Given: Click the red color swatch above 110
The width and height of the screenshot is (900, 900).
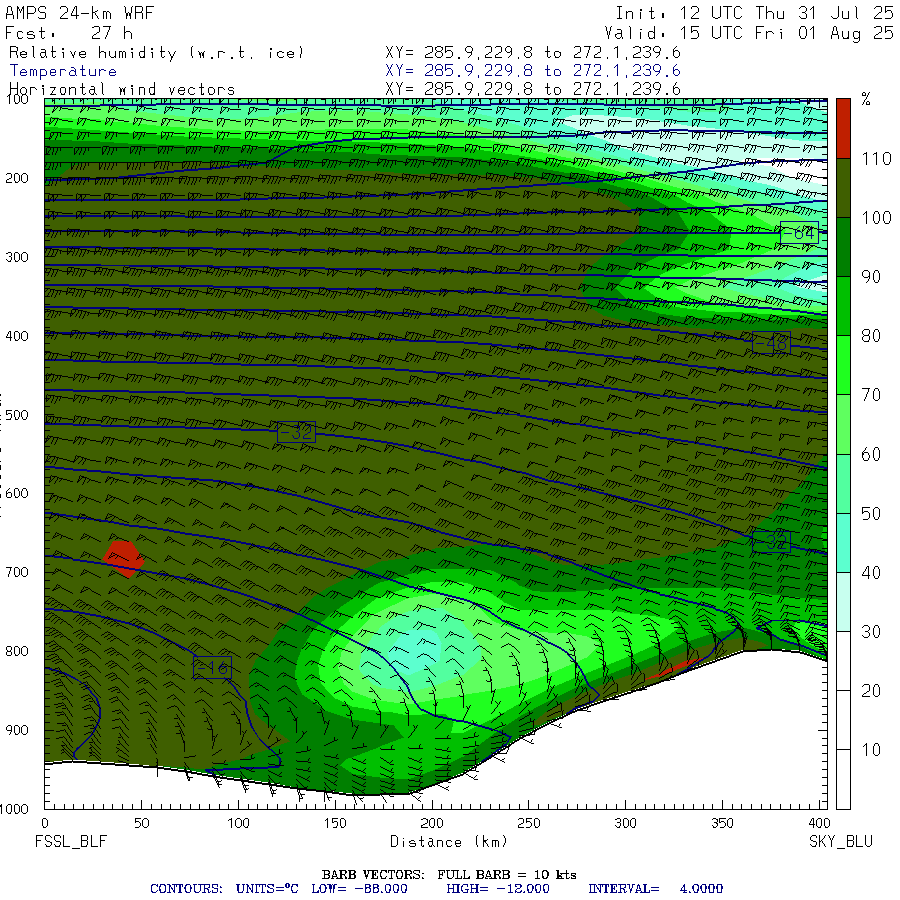Looking at the screenshot, I should coord(843,129).
